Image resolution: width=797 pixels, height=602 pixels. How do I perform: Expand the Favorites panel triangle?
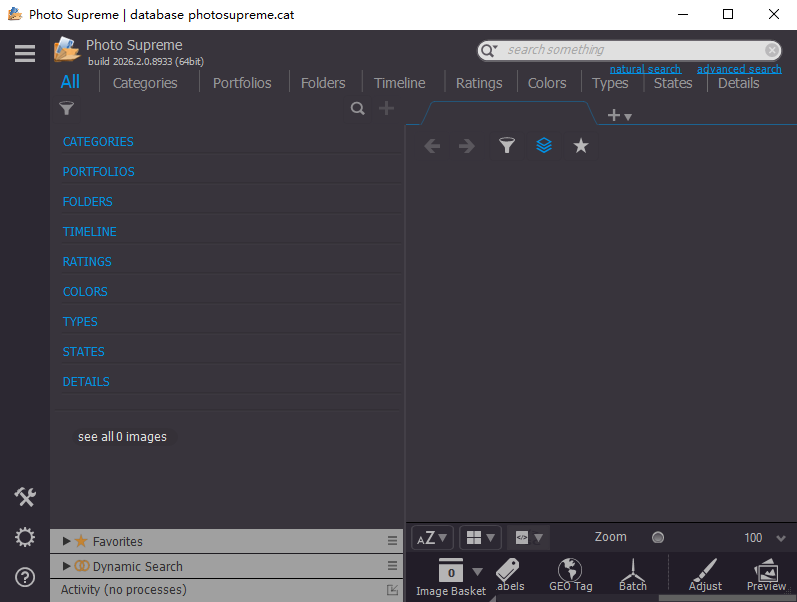(67, 541)
